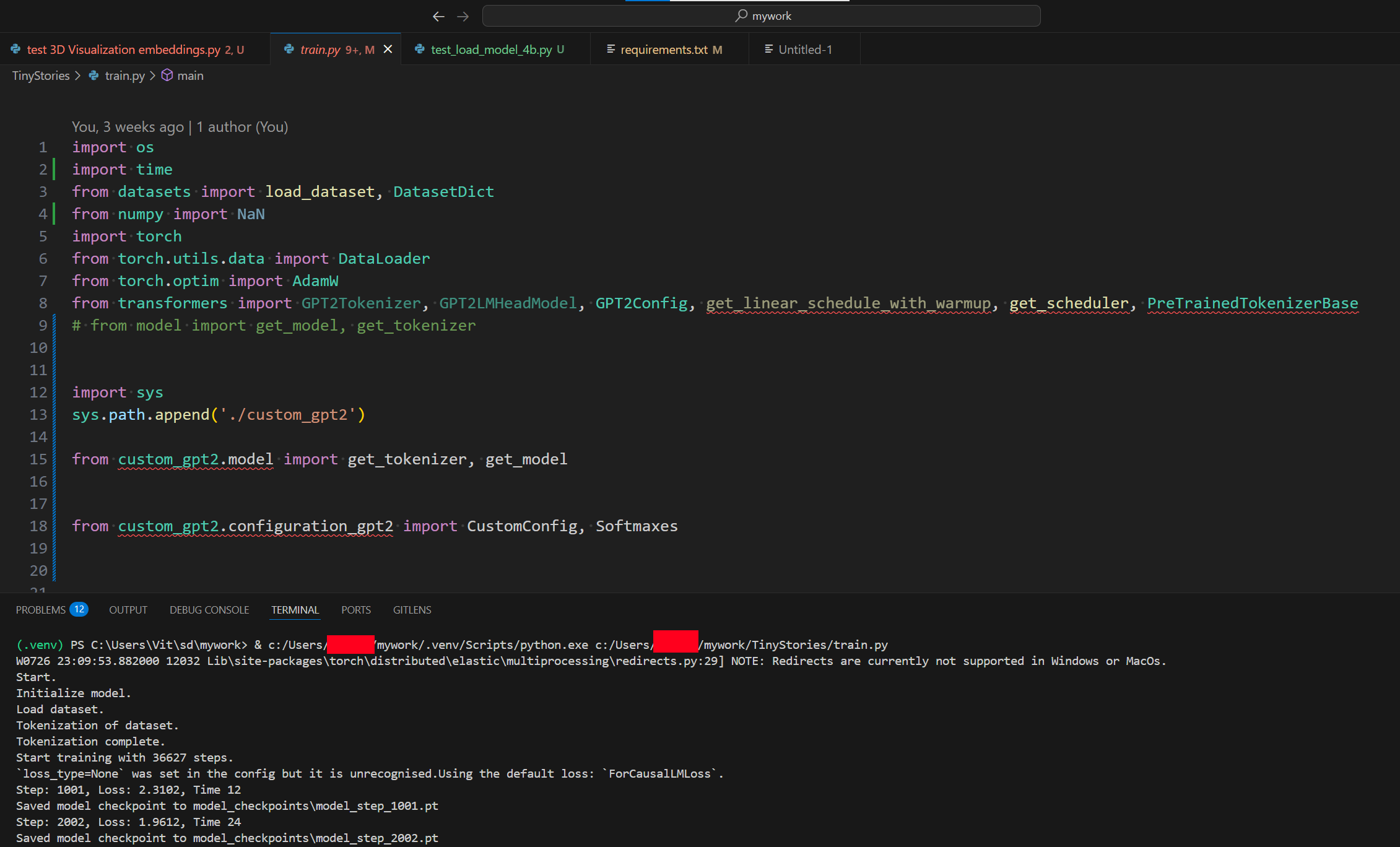Click the Untitled-1 tab file icon
The image size is (1400, 847).
768,49
